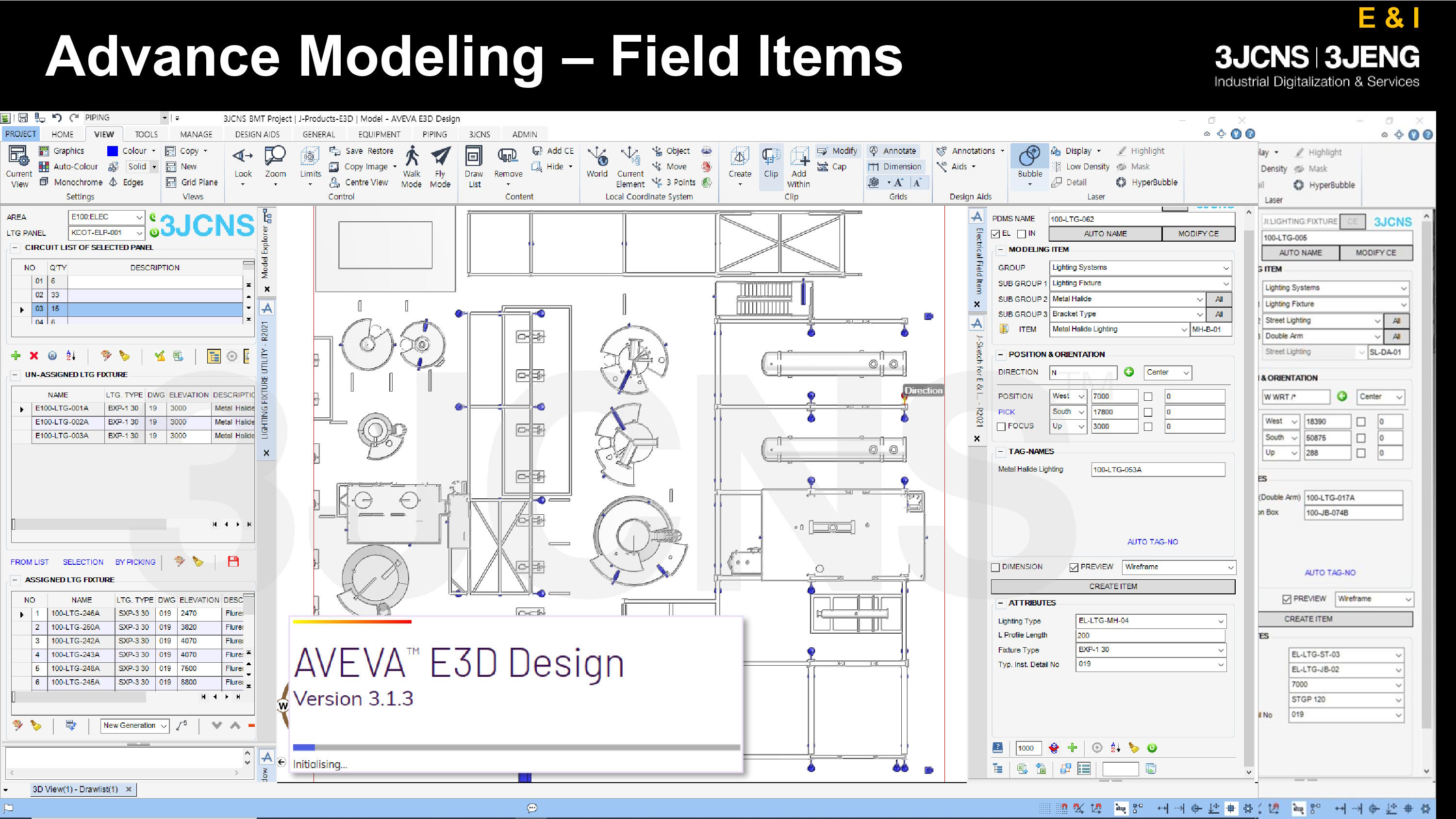Toggle the EL checkbox

pyautogui.click(x=996, y=233)
